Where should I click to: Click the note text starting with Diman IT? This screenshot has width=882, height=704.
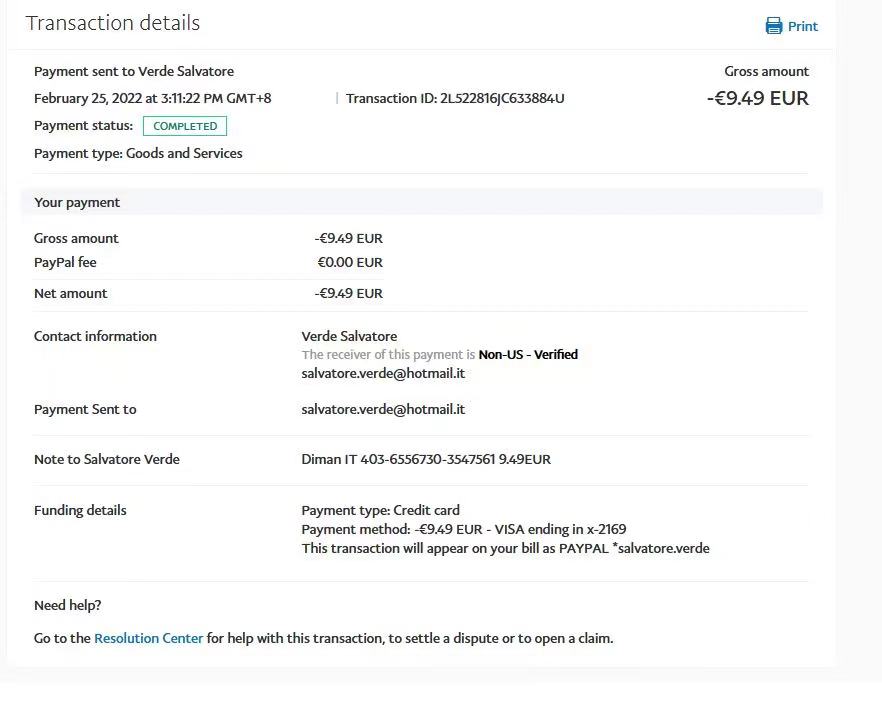point(426,459)
